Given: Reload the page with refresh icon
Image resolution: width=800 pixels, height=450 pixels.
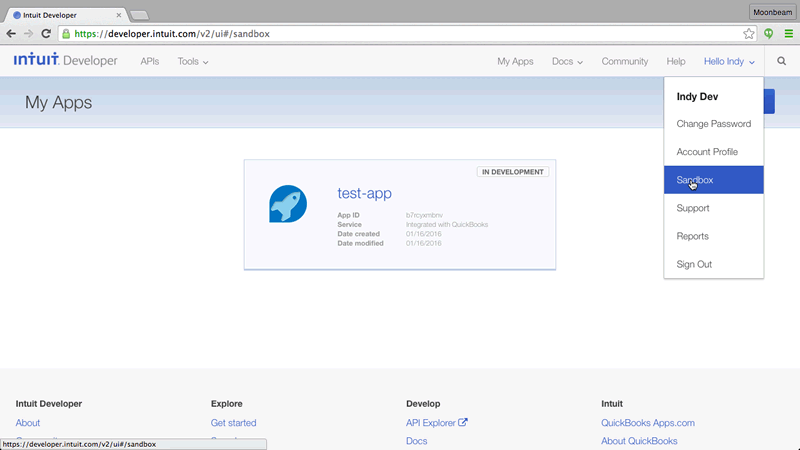Looking at the screenshot, I should pos(46,34).
